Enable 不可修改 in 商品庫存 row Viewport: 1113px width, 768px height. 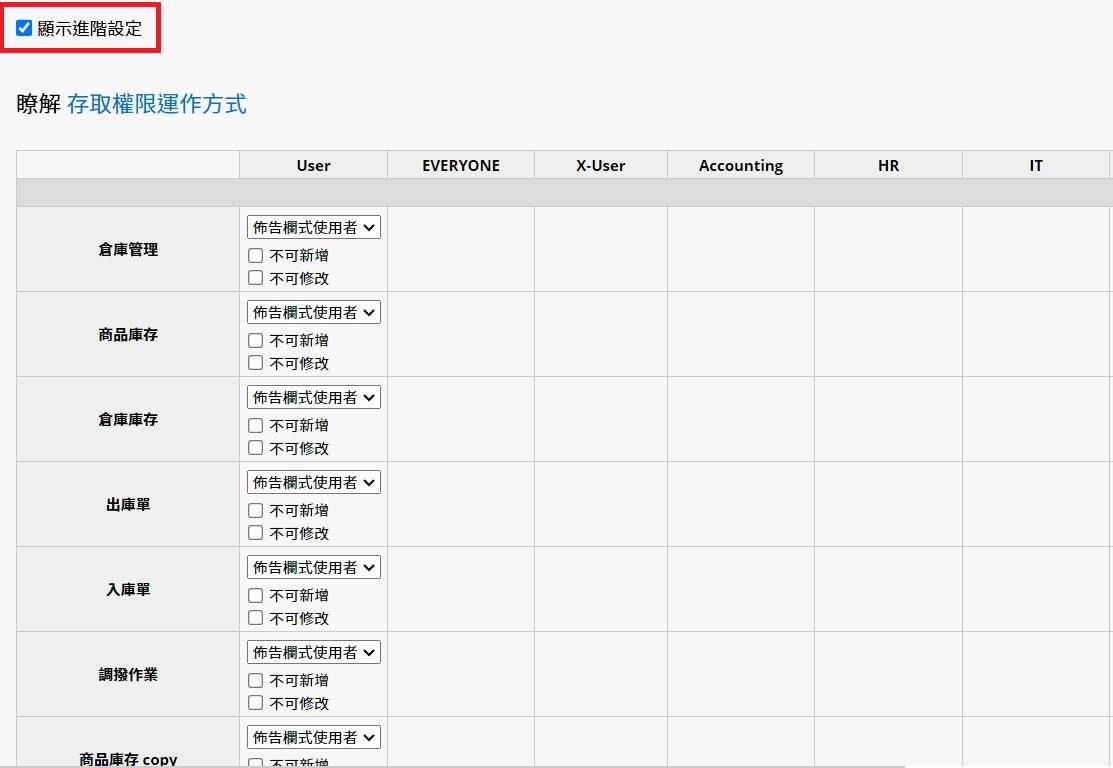[x=256, y=364]
